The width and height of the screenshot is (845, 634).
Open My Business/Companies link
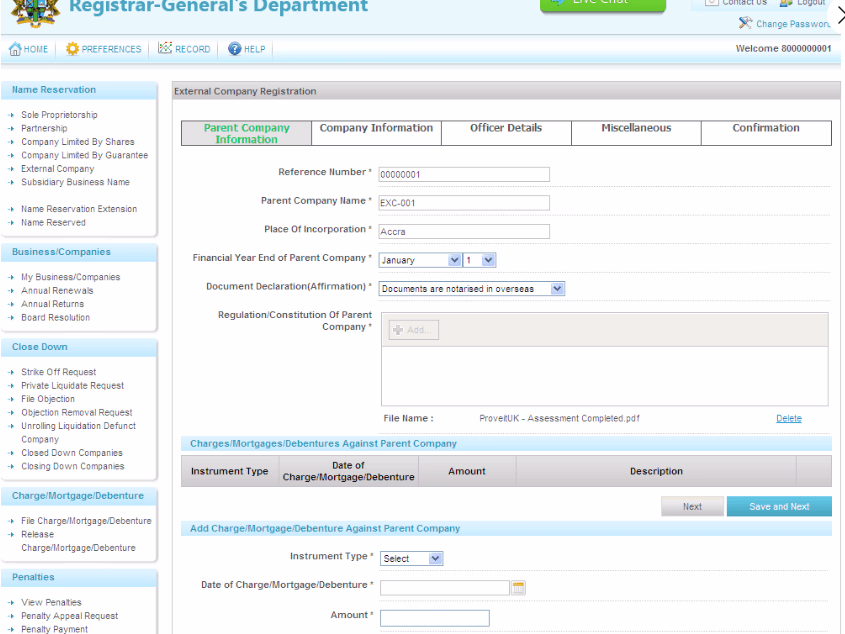click(71, 278)
